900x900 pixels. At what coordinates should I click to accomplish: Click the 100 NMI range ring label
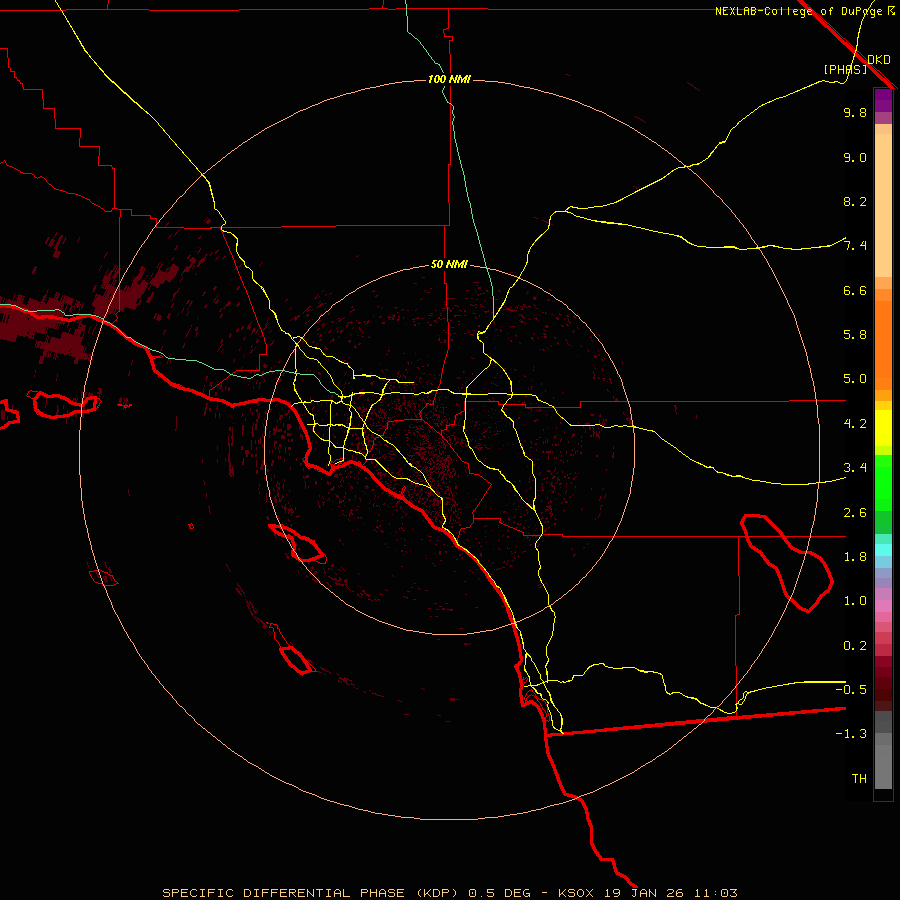point(449,79)
